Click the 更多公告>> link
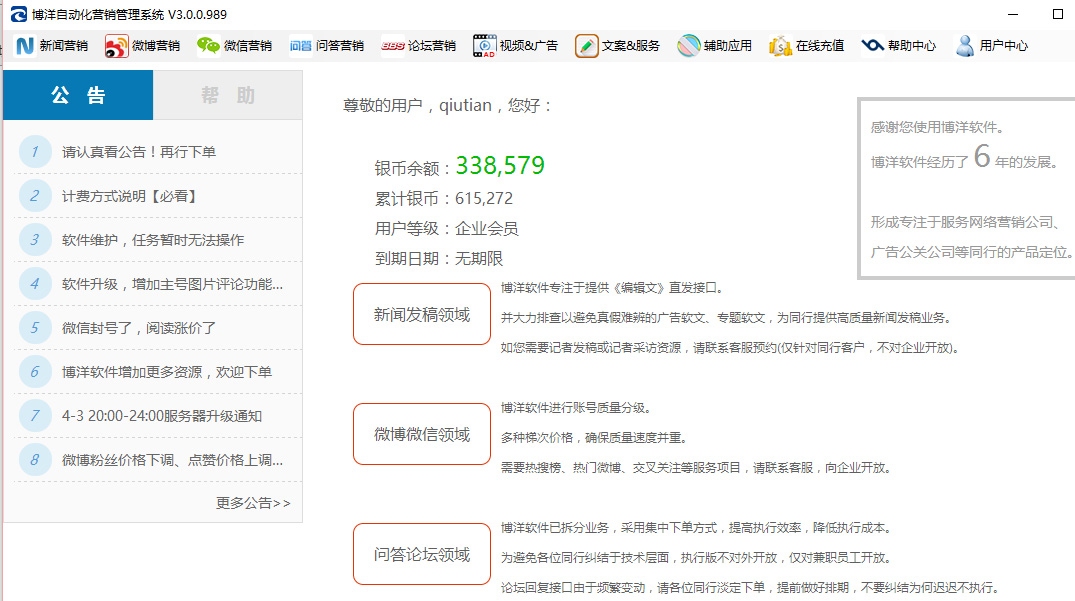The height and width of the screenshot is (601, 1075). click(253, 503)
